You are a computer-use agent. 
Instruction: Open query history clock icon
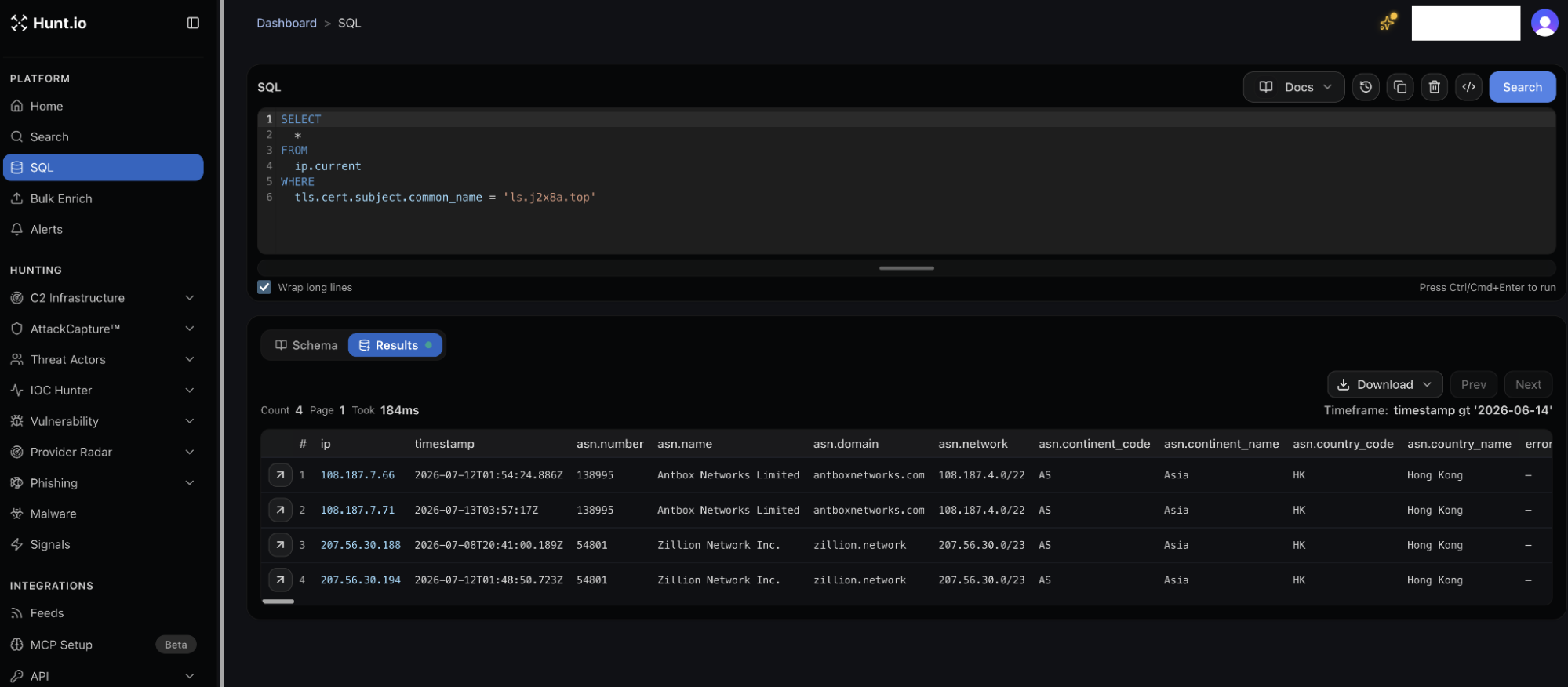[x=1366, y=87]
